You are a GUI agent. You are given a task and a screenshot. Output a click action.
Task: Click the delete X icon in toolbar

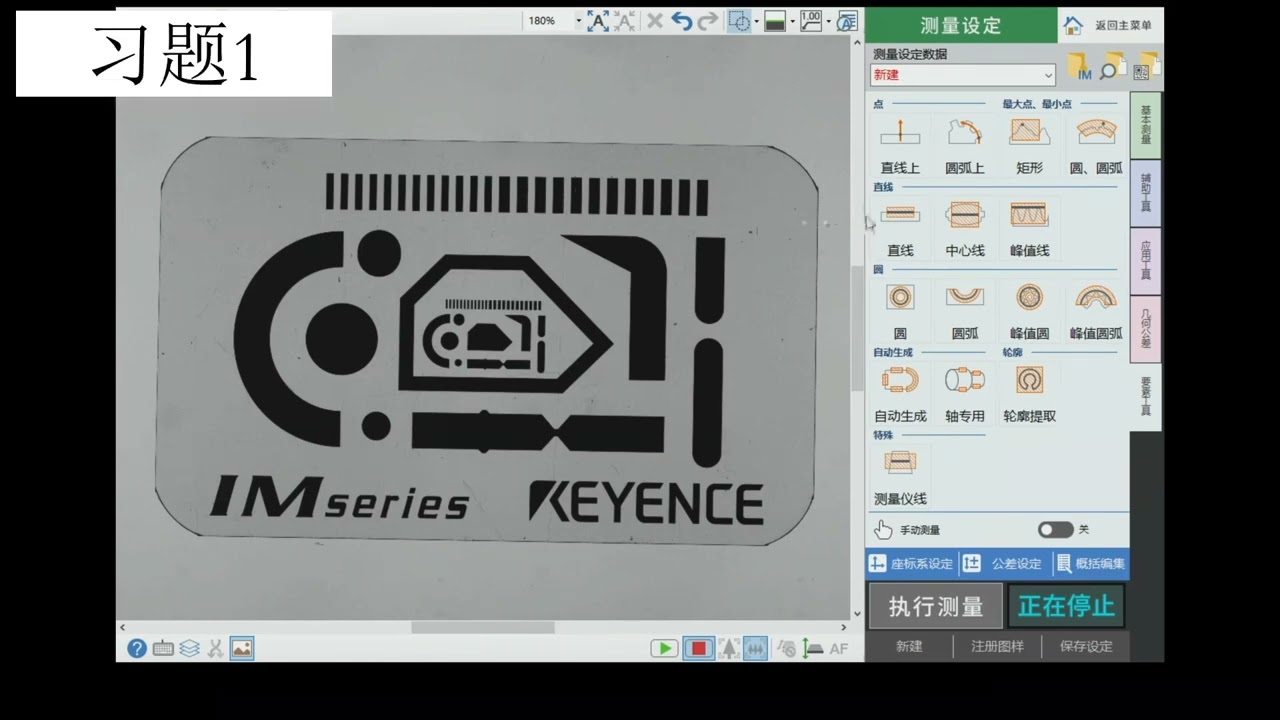(x=655, y=20)
